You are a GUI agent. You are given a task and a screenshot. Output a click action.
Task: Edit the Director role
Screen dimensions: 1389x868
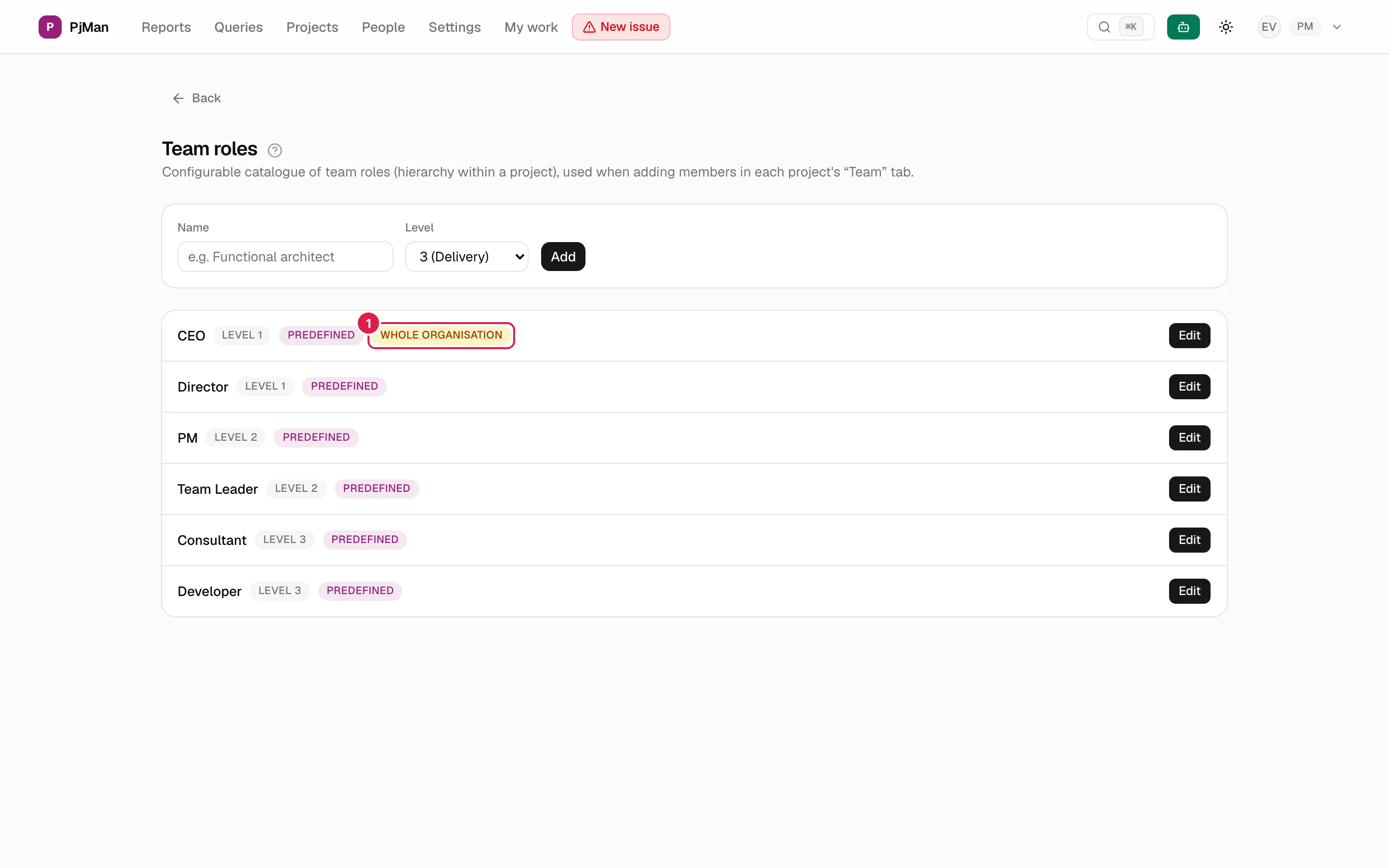(x=1189, y=387)
